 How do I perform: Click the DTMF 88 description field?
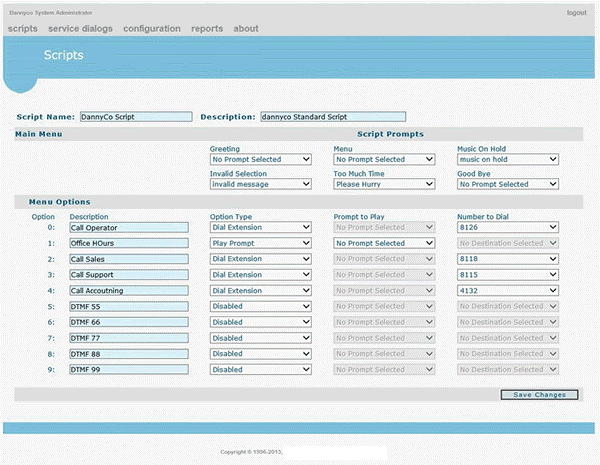coord(129,354)
